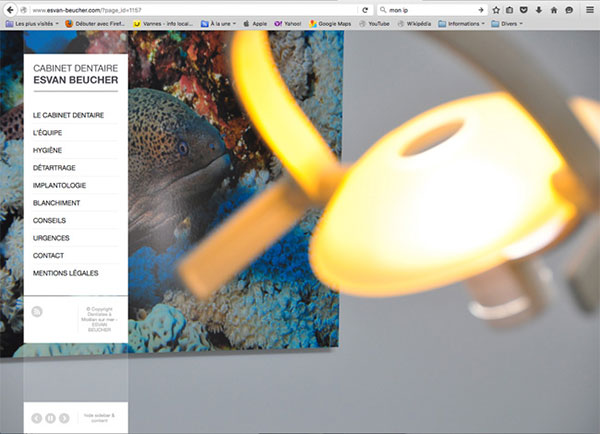The image size is (600, 434).
Task: Show previous slideshow image
Action: coord(37,418)
